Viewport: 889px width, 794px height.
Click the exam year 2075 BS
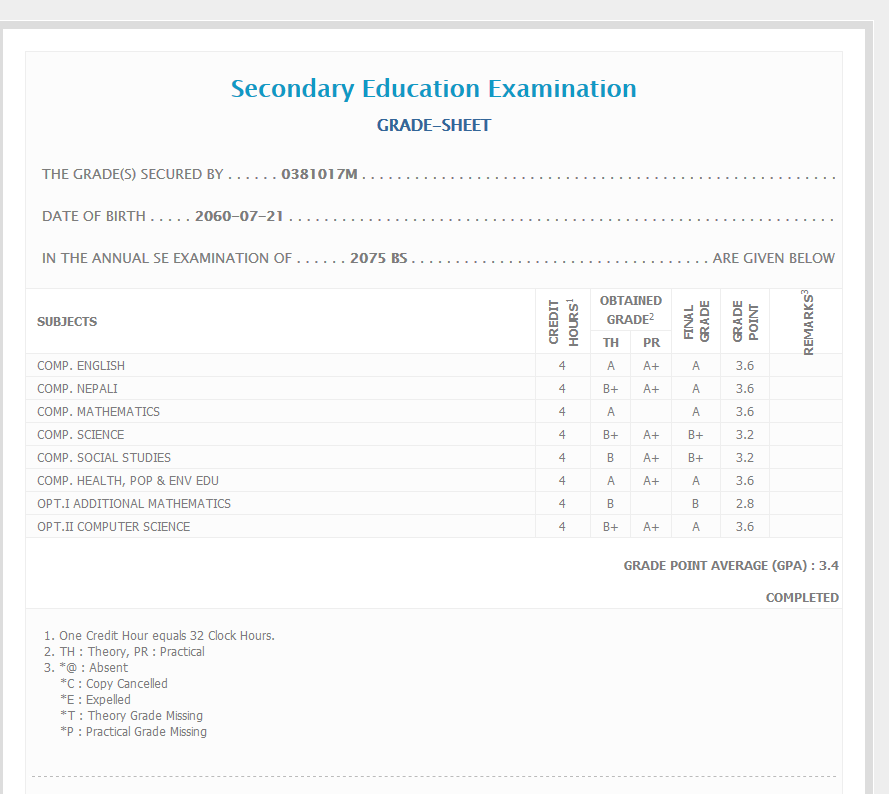click(x=379, y=258)
